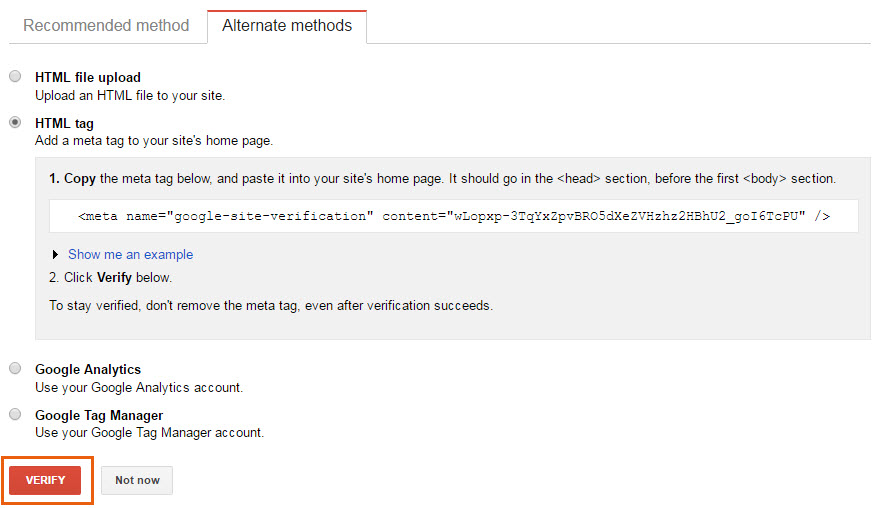Click the HTML file upload heading label

pyautogui.click(x=88, y=77)
